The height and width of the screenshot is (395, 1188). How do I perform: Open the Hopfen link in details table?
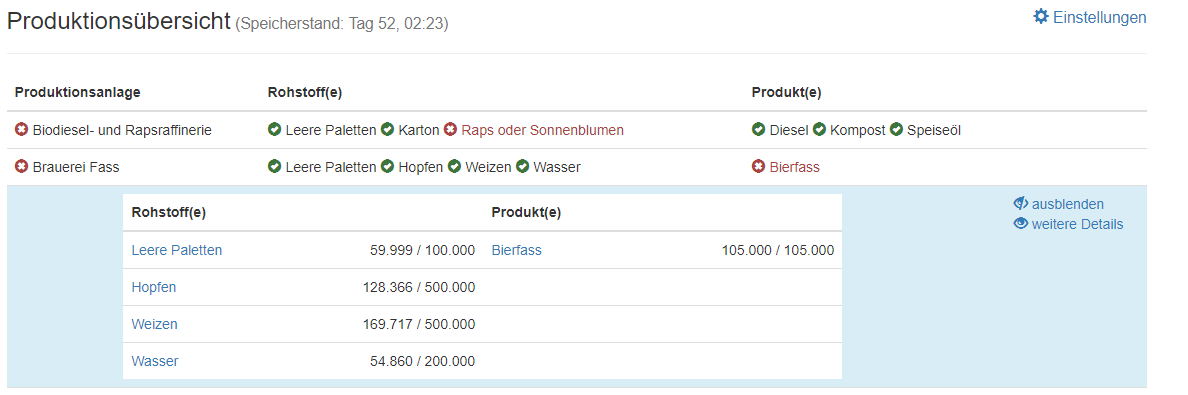pos(154,287)
